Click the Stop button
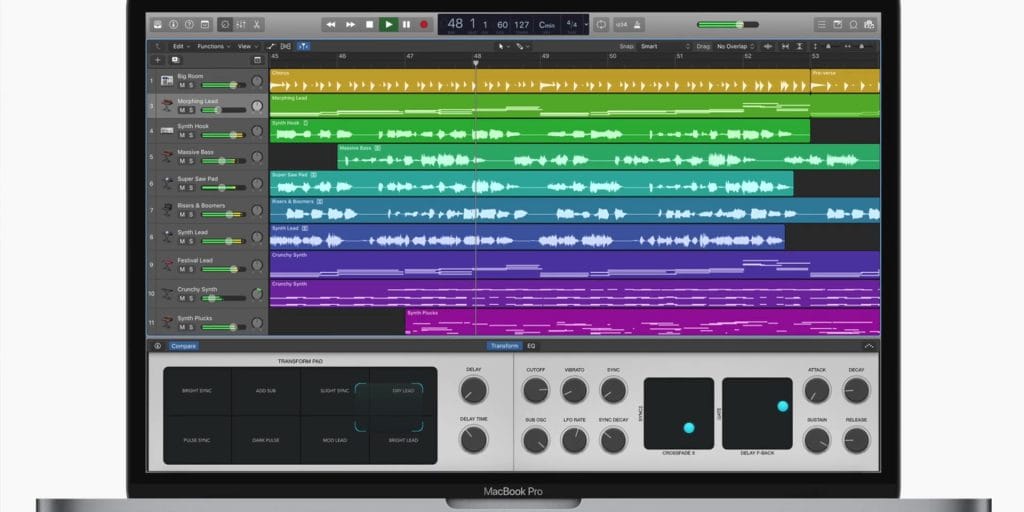 (x=370, y=25)
